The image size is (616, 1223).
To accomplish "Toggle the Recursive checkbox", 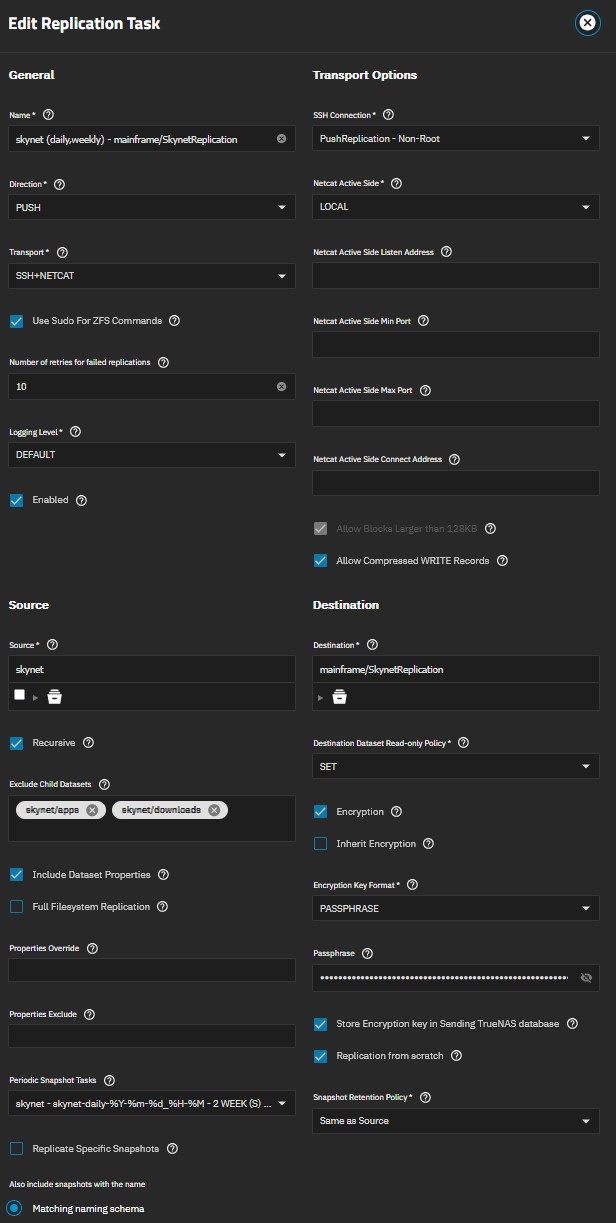I will (16, 743).
